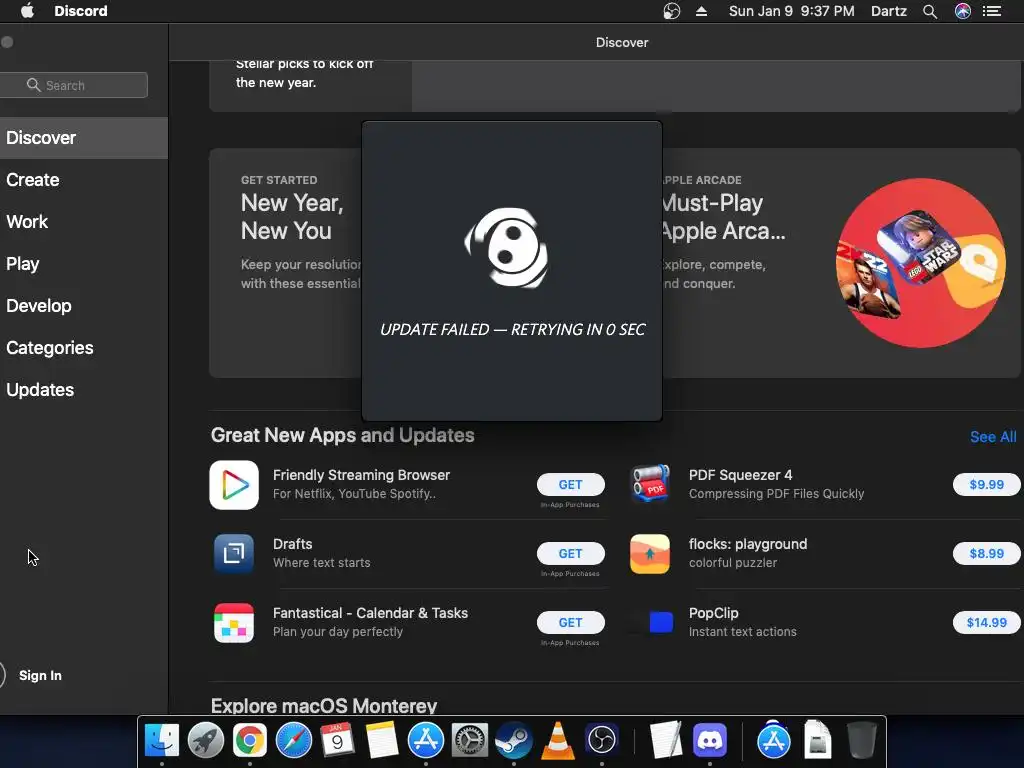Image resolution: width=1024 pixels, height=768 pixels.
Task: Open App Store icon beside Notes in Dock
Action: point(426,740)
